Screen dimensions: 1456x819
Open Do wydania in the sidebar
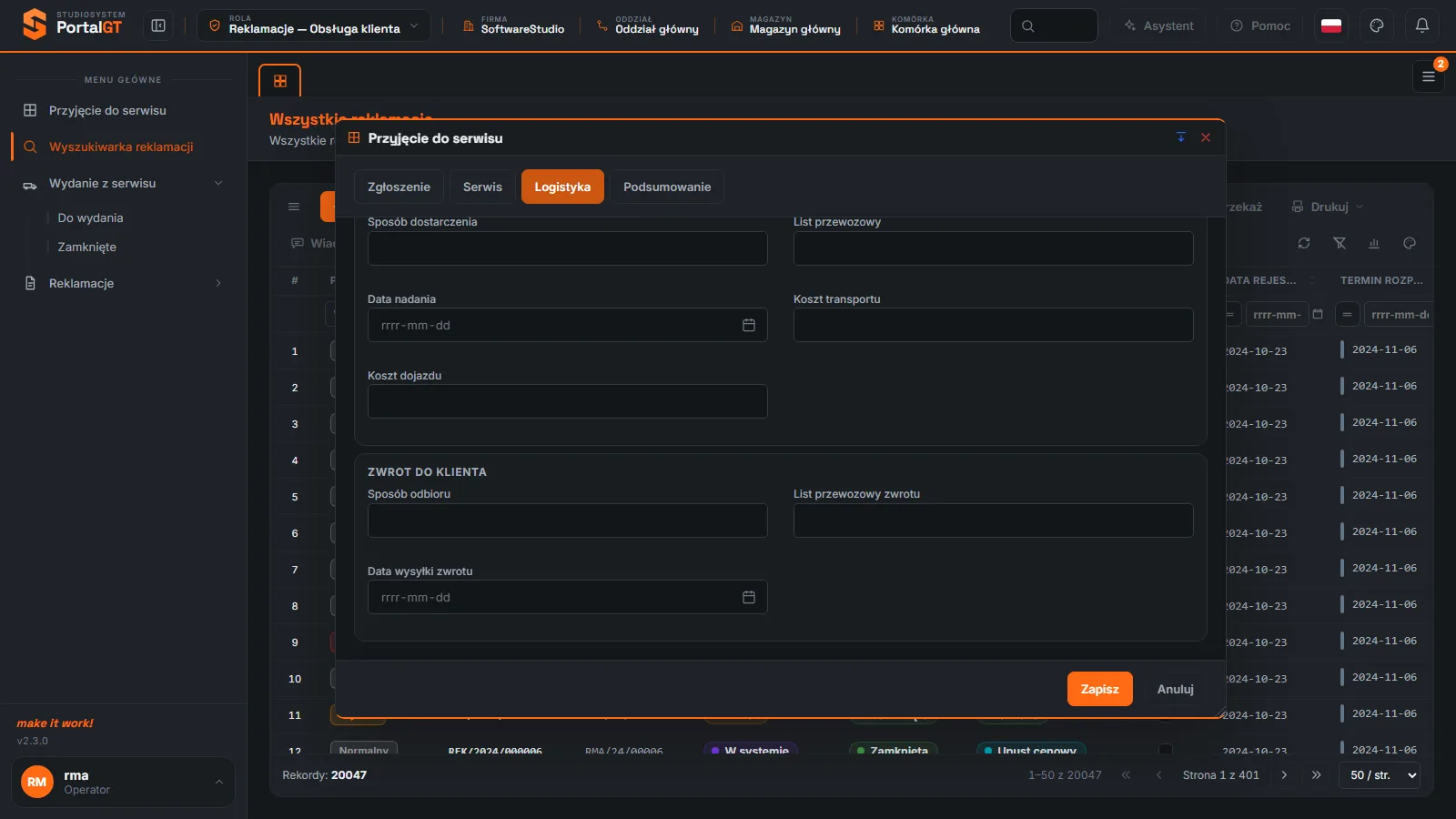click(x=90, y=217)
